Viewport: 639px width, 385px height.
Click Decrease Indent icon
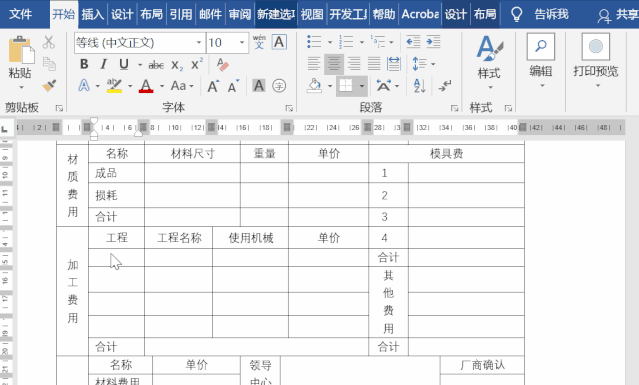point(413,42)
